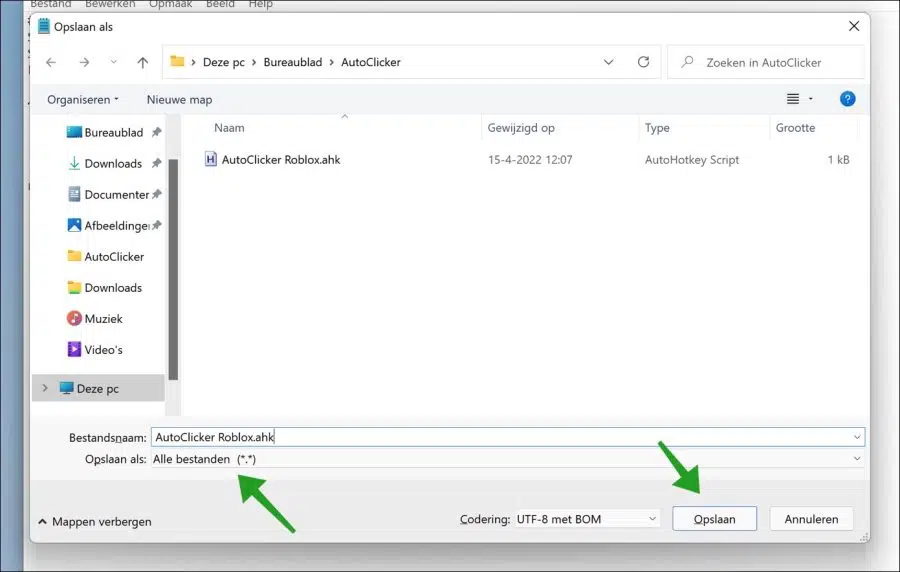Go back with the left arrow
The width and height of the screenshot is (900, 572).
tap(51, 62)
